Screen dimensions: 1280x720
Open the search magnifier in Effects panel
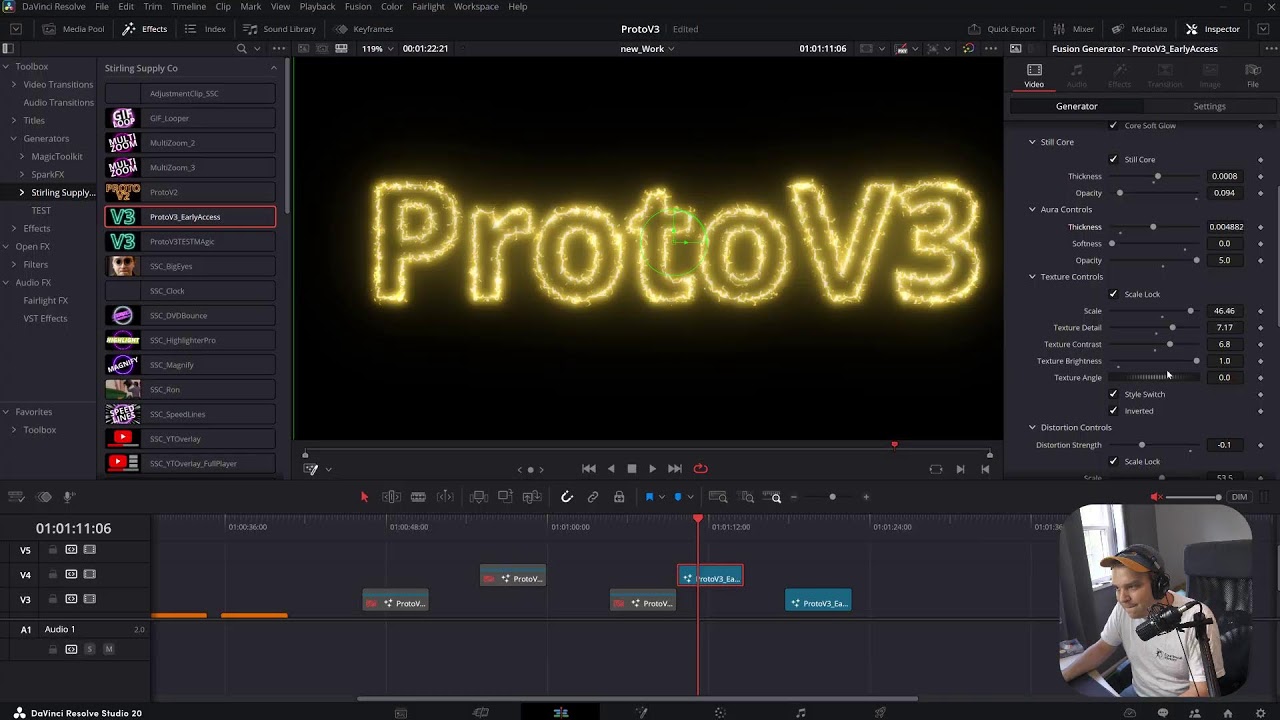[241, 48]
